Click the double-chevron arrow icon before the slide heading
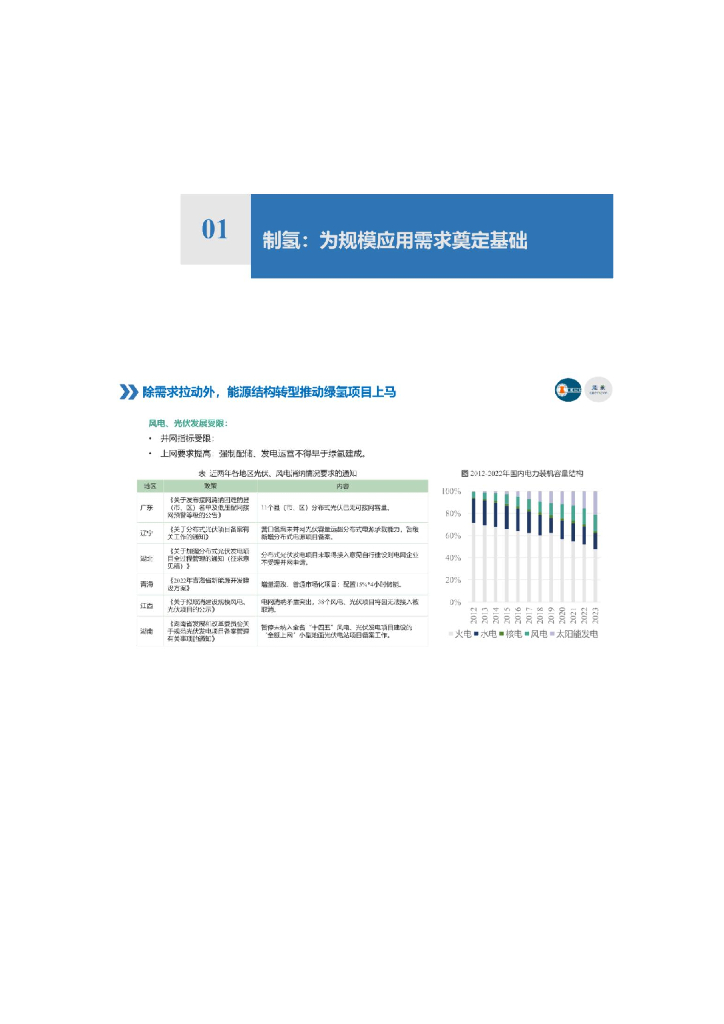The width and height of the screenshot is (724, 1024). [128, 392]
